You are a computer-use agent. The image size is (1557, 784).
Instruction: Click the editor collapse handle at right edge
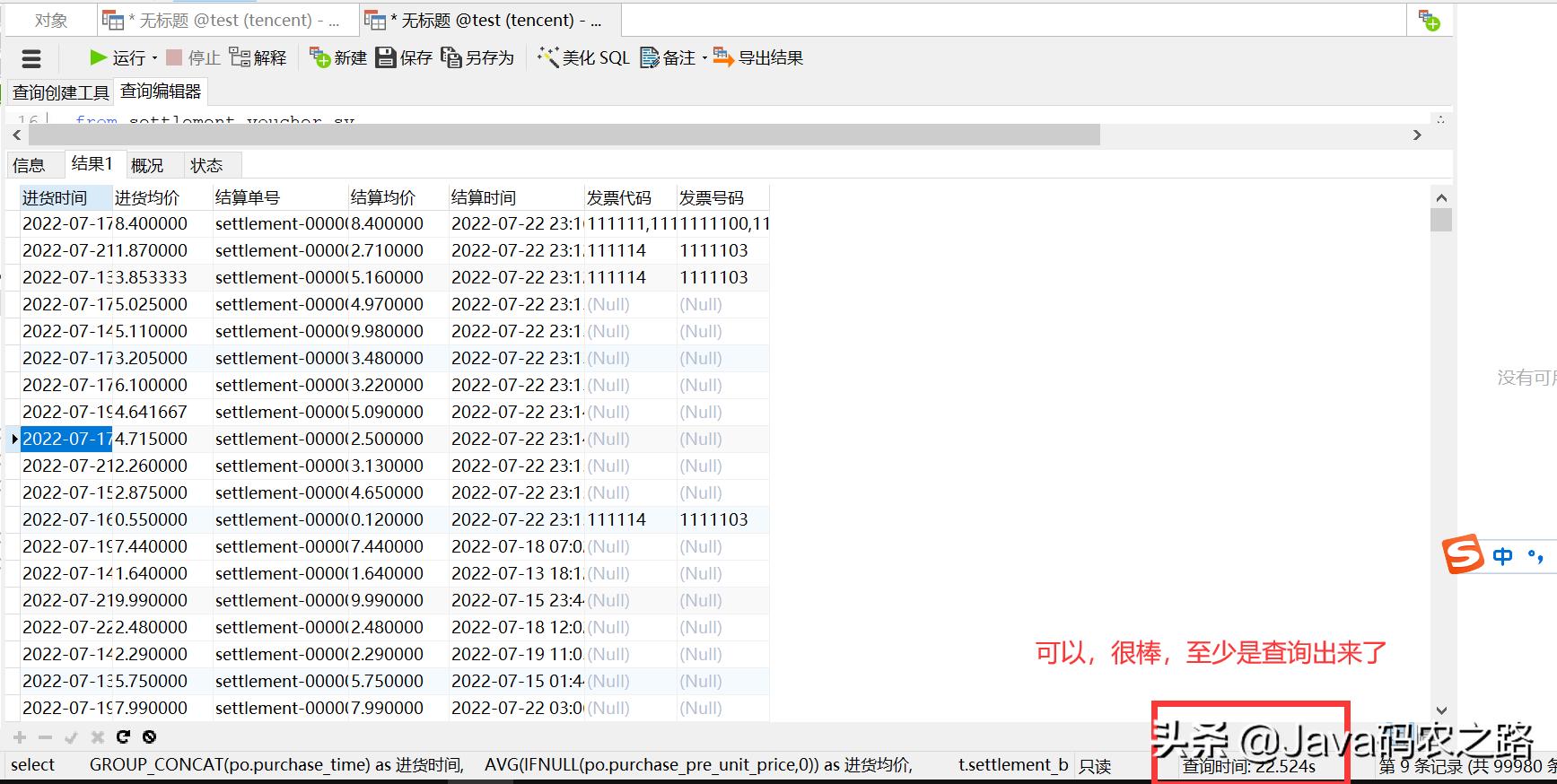click(x=1440, y=118)
